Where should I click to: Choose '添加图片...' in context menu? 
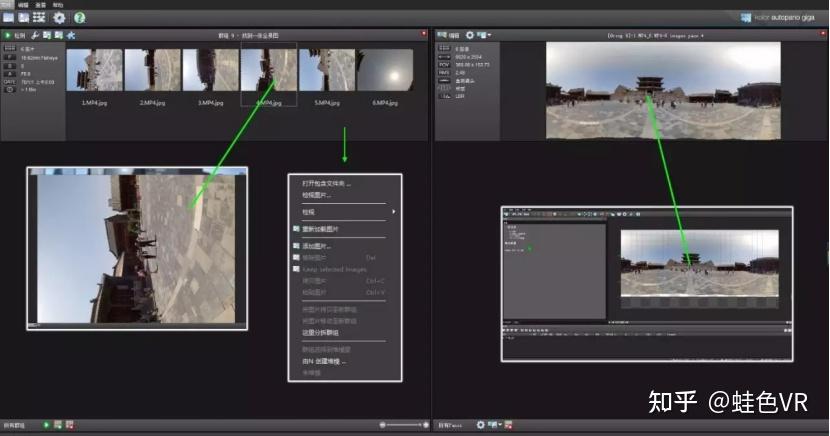(x=316, y=246)
